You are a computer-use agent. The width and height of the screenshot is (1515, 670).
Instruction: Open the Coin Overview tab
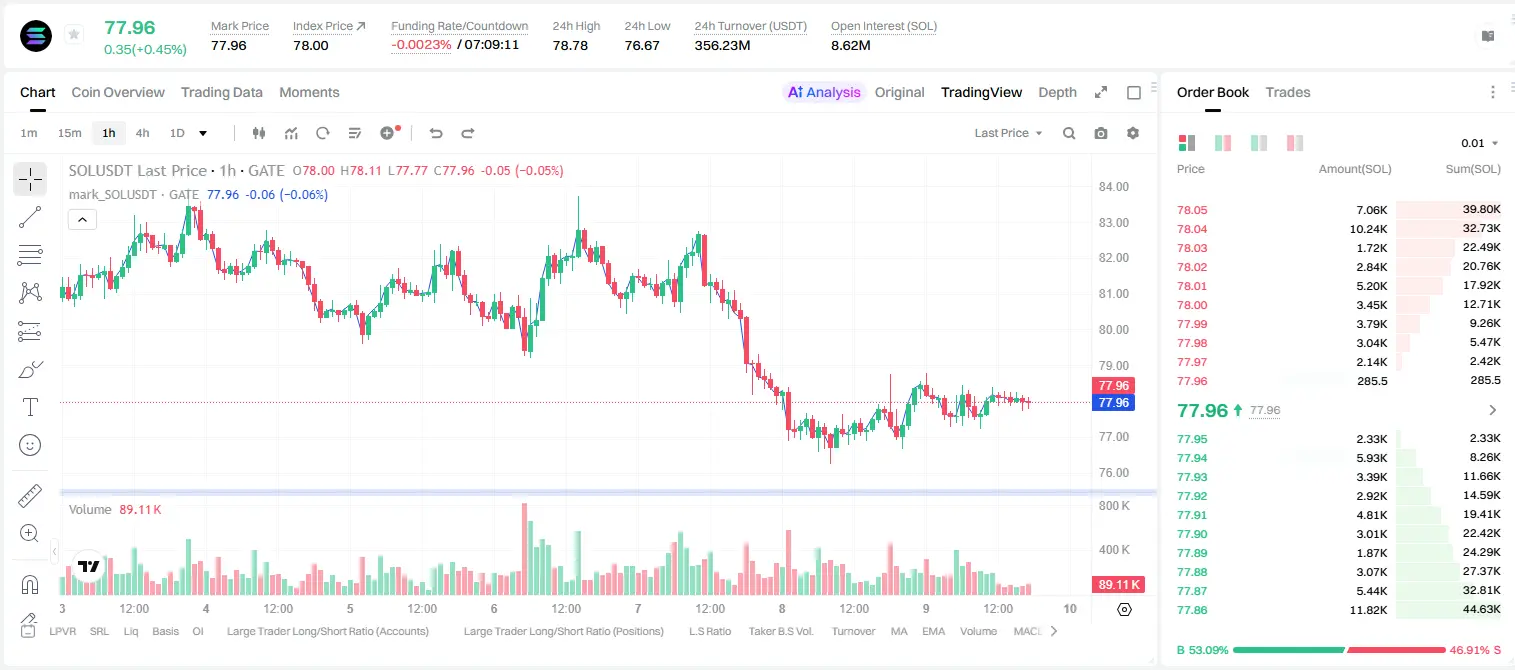(118, 92)
